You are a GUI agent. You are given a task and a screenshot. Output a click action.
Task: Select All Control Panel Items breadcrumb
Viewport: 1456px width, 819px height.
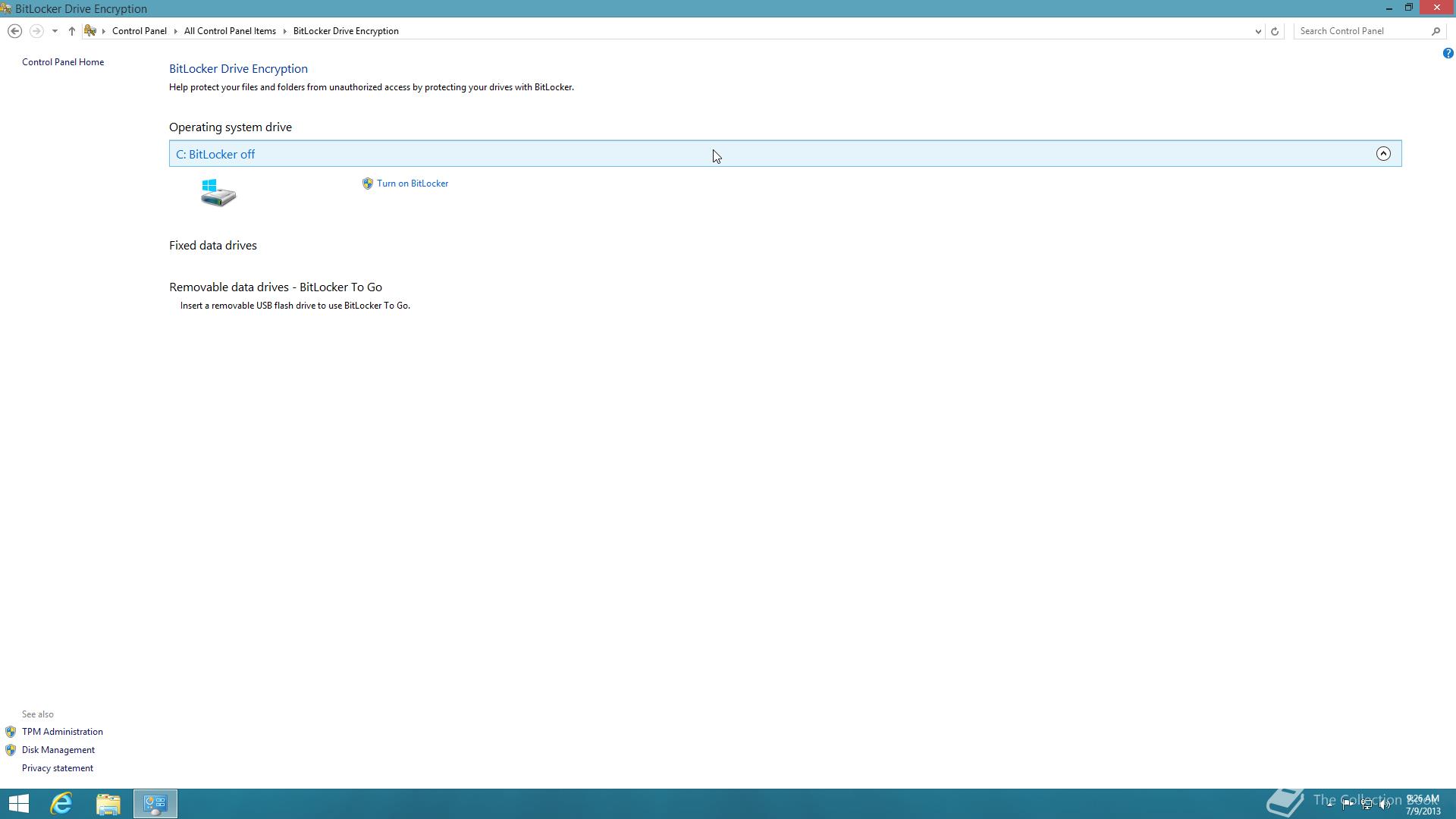pyautogui.click(x=230, y=31)
